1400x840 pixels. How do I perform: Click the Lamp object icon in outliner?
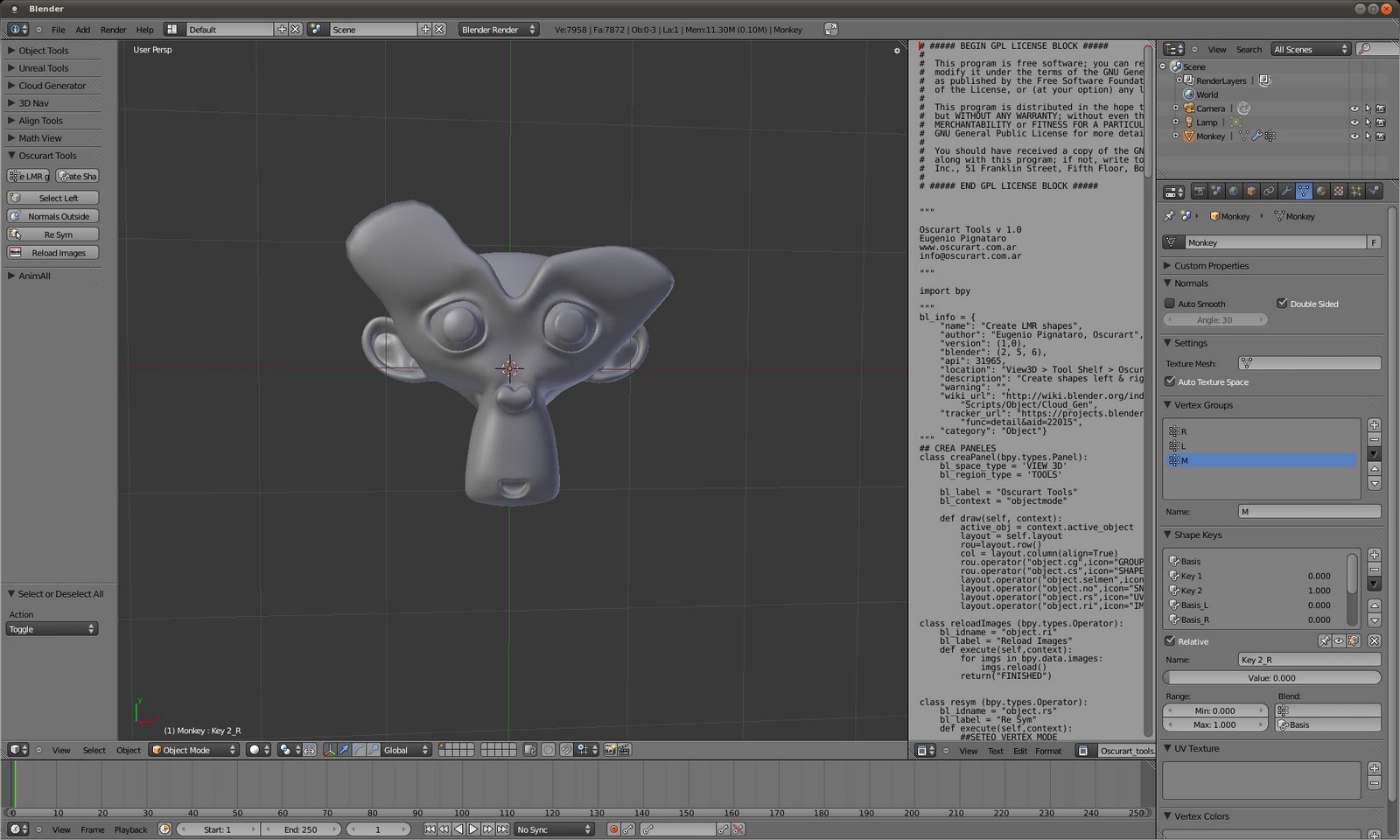point(1189,122)
